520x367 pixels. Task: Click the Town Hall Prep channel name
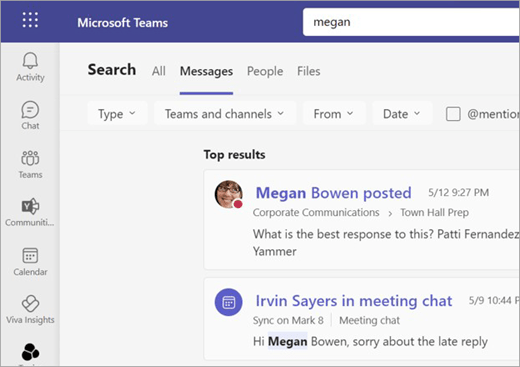click(x=434, y=212)
